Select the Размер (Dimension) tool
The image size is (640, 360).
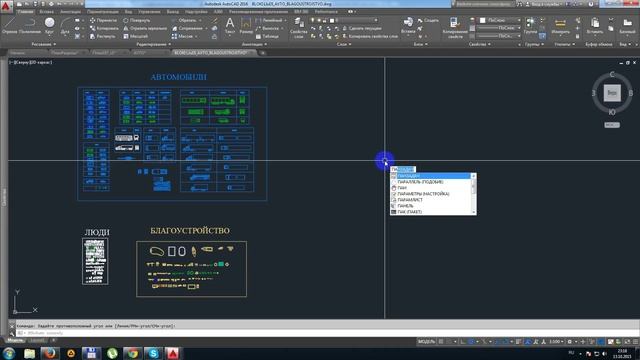click(246, 26)
